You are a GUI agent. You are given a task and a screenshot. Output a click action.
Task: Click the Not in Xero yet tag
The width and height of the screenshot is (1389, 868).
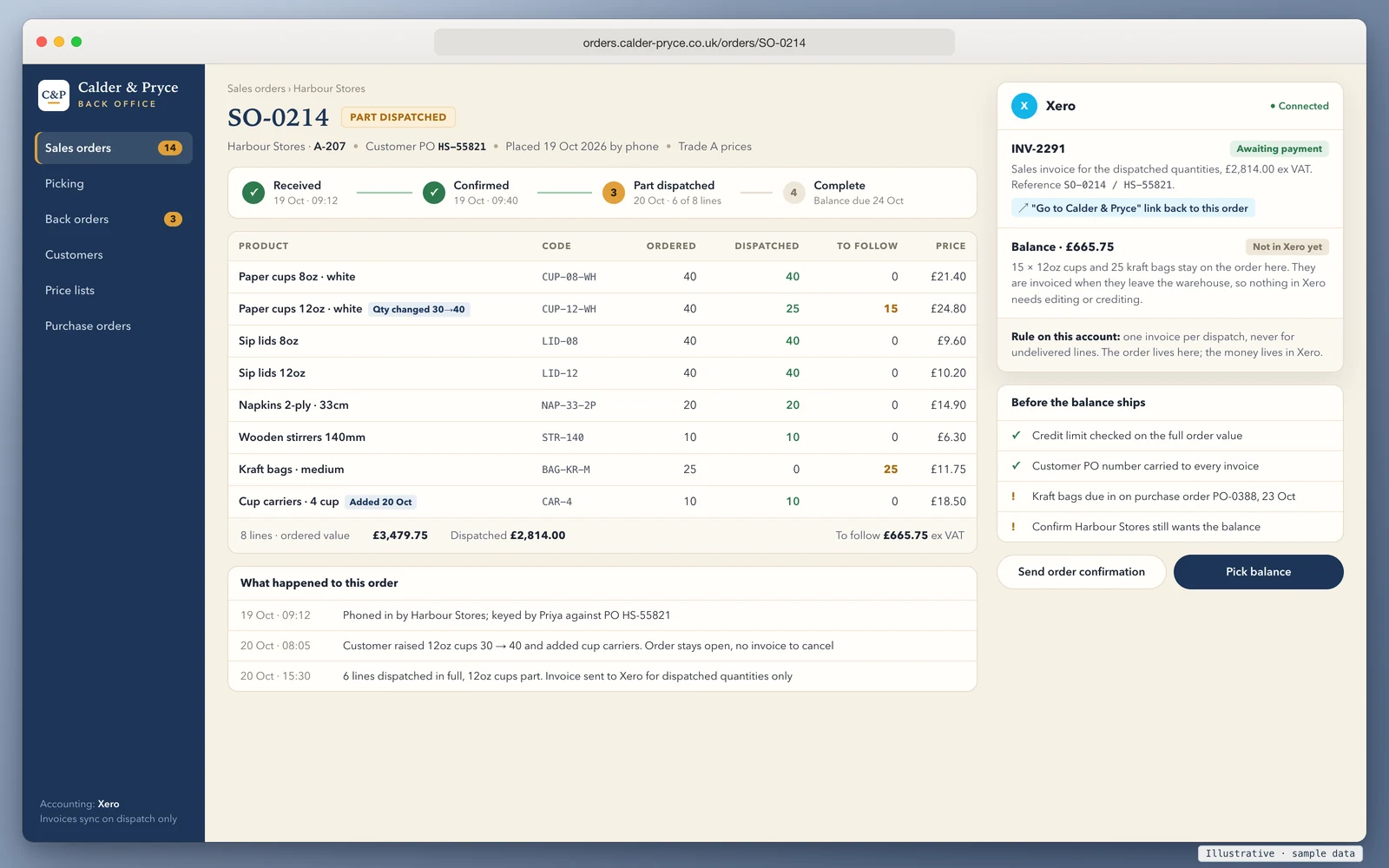[x=1287, y=247]
